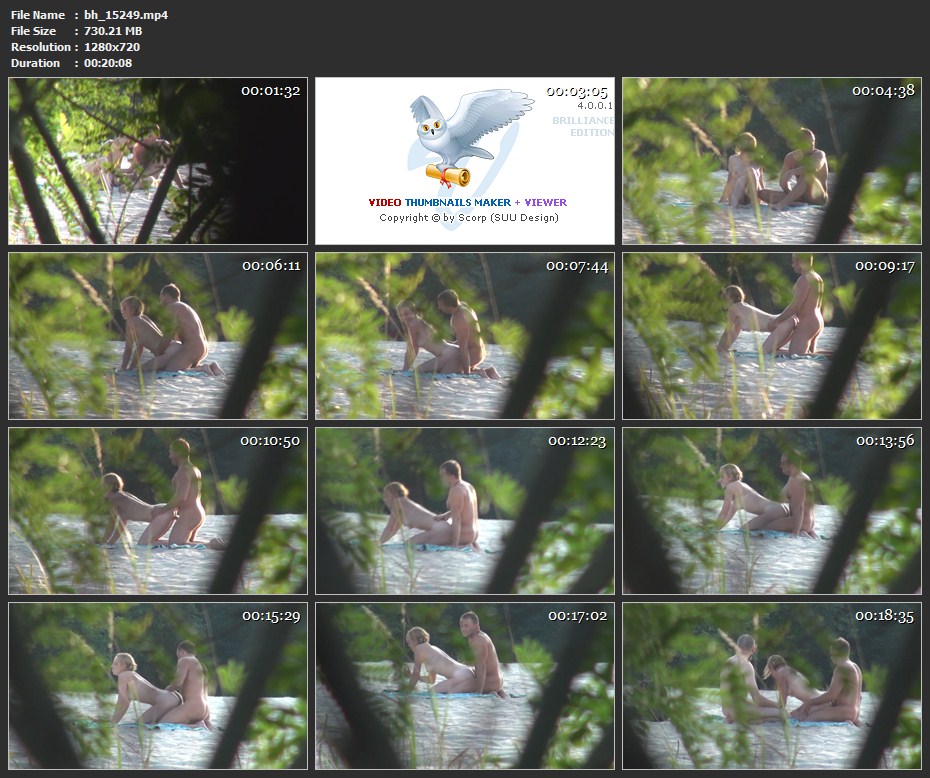Open the thumbnail timestamped 00:01:32
This screenshot has width=930, height=778.
(158, 161)
